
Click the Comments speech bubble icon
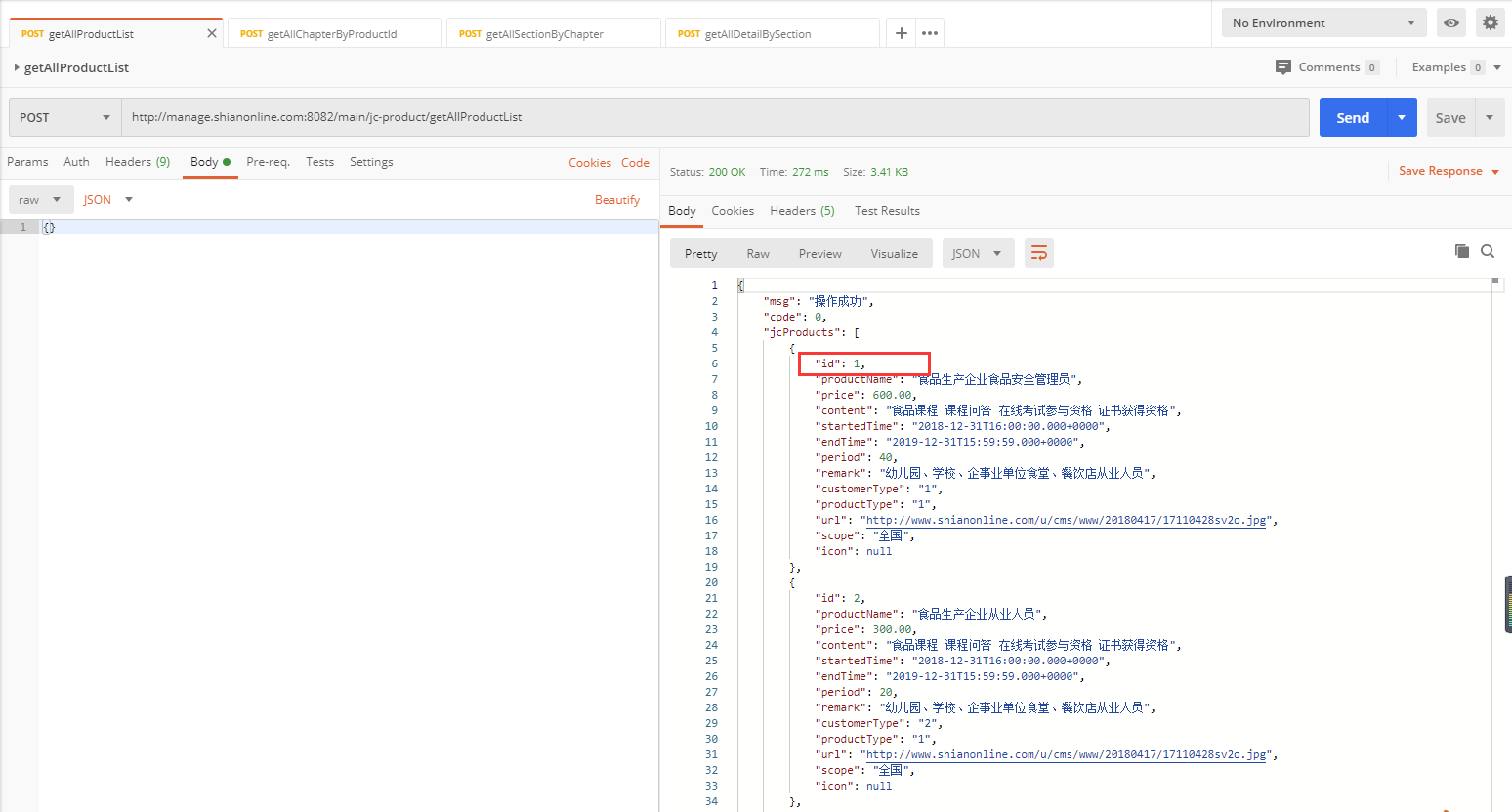1283,67
